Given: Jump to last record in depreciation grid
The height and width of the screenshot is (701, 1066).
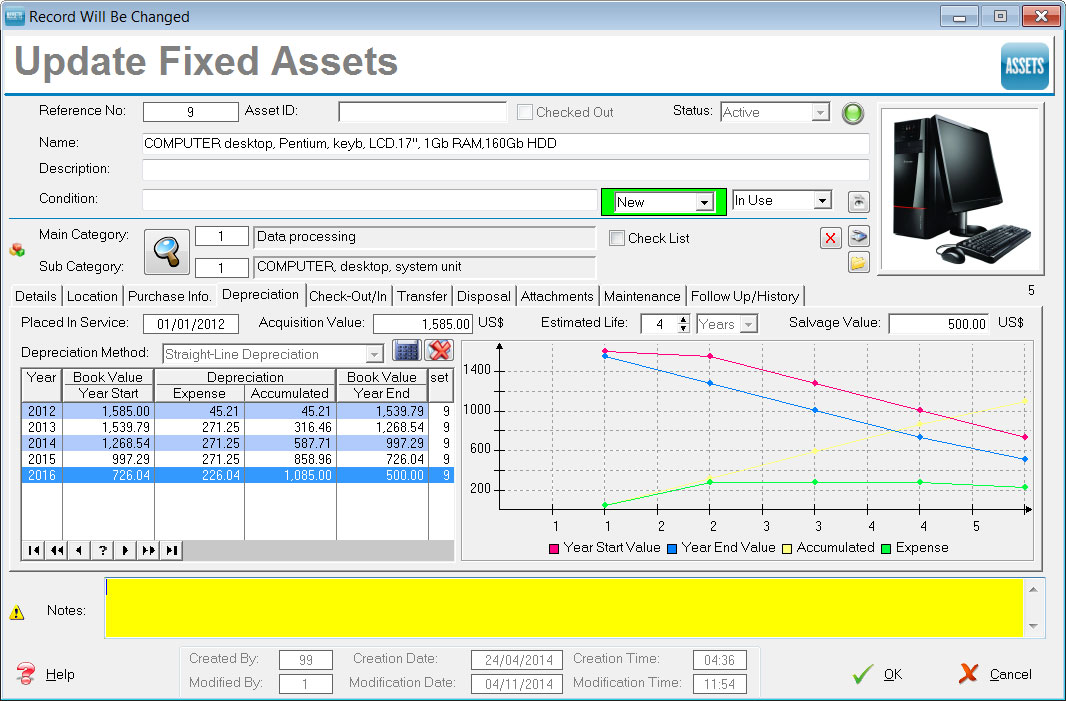Looking at the screenshot, I should pos(172,550).
